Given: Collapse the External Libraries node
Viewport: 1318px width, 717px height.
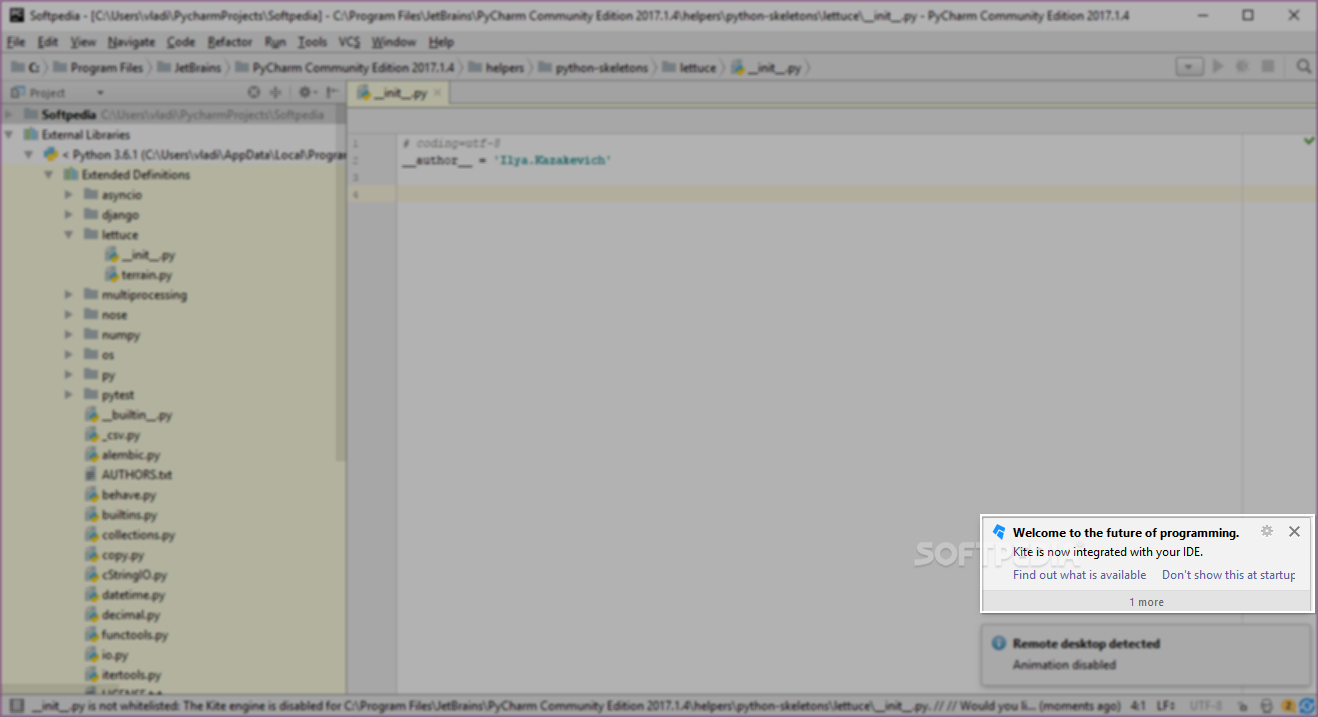Looking at the screenshot, I should click(x=9, y=135).
